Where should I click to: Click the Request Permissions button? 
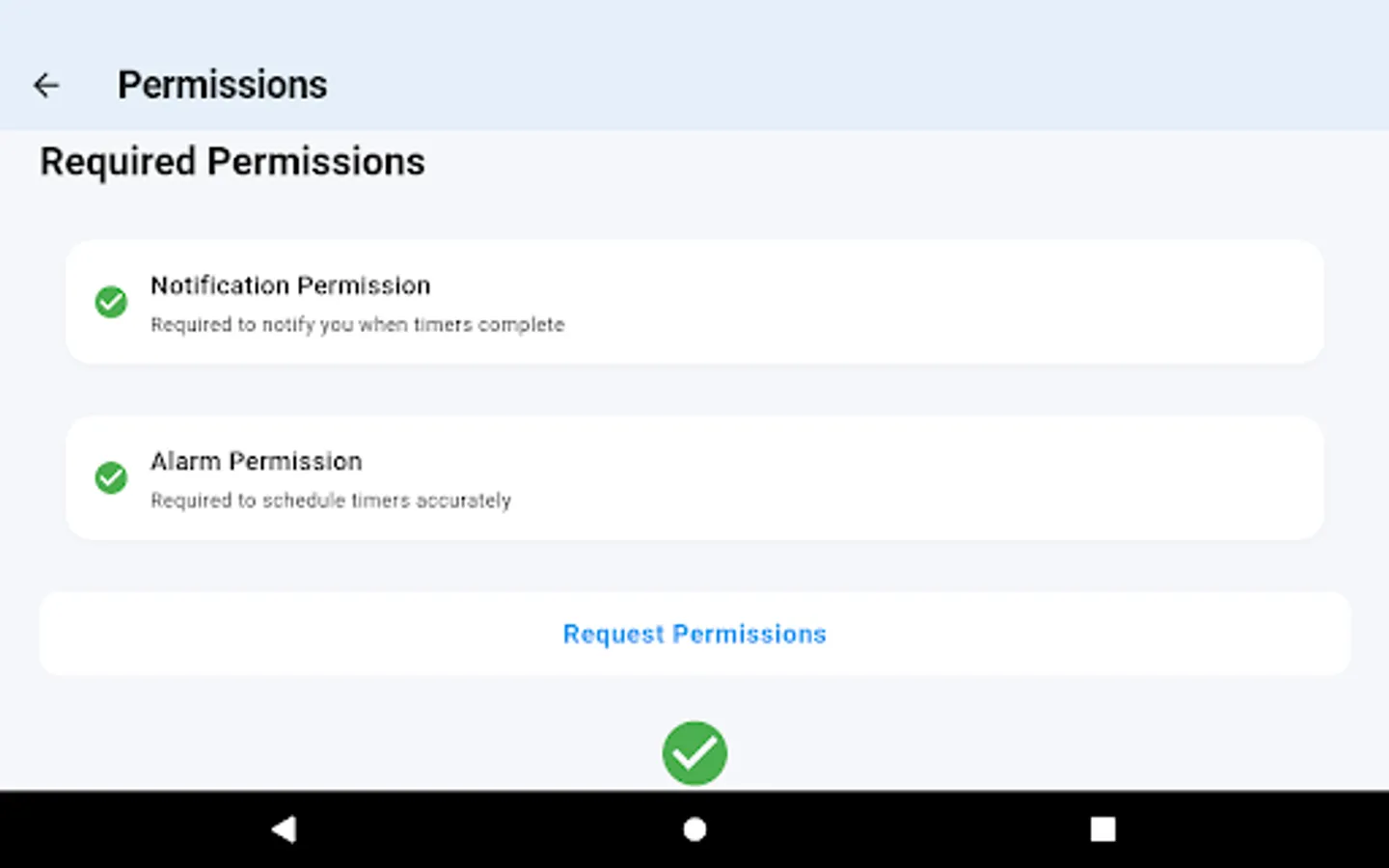(x=694, y=634)
